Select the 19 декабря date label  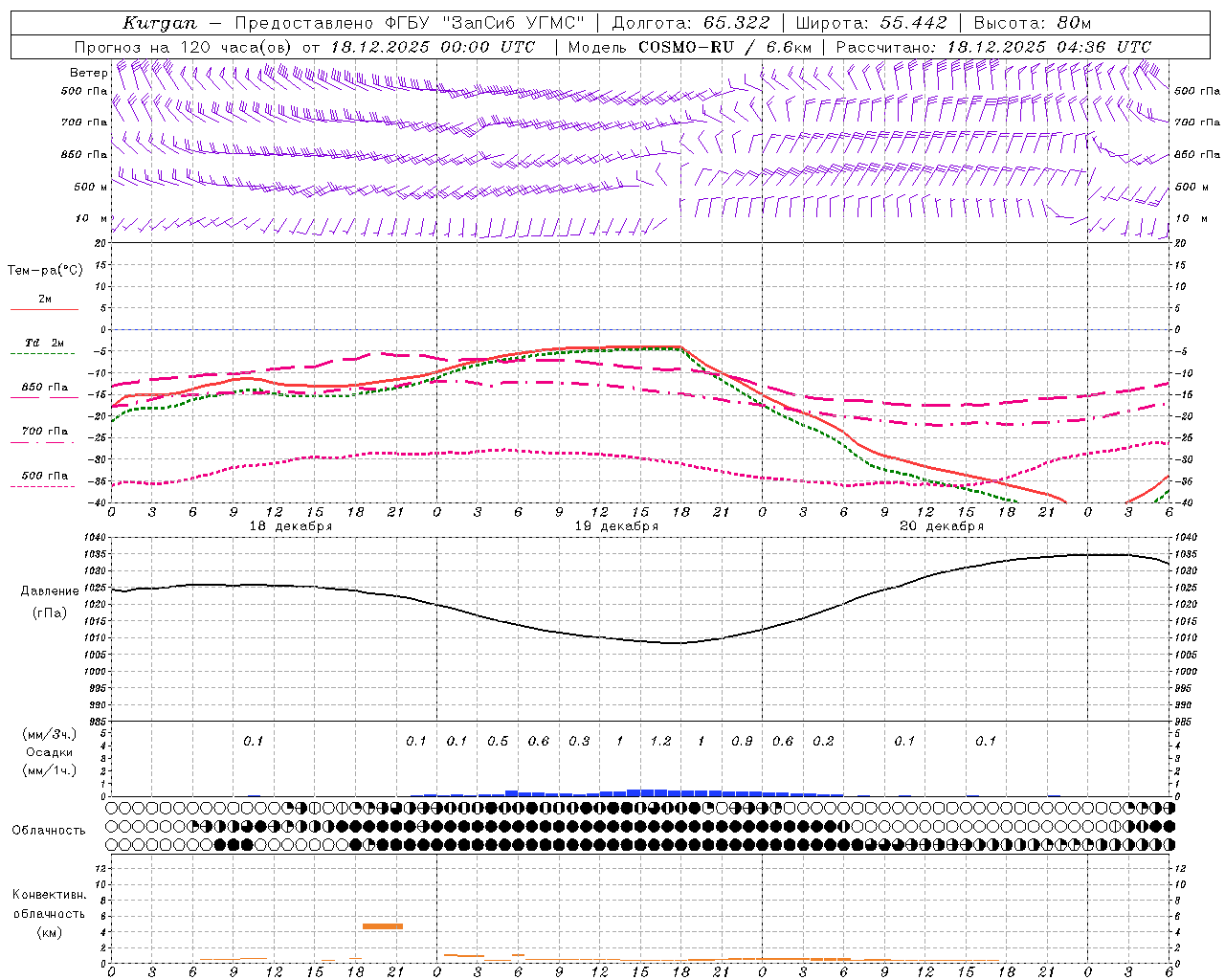(x=615, y=525)
